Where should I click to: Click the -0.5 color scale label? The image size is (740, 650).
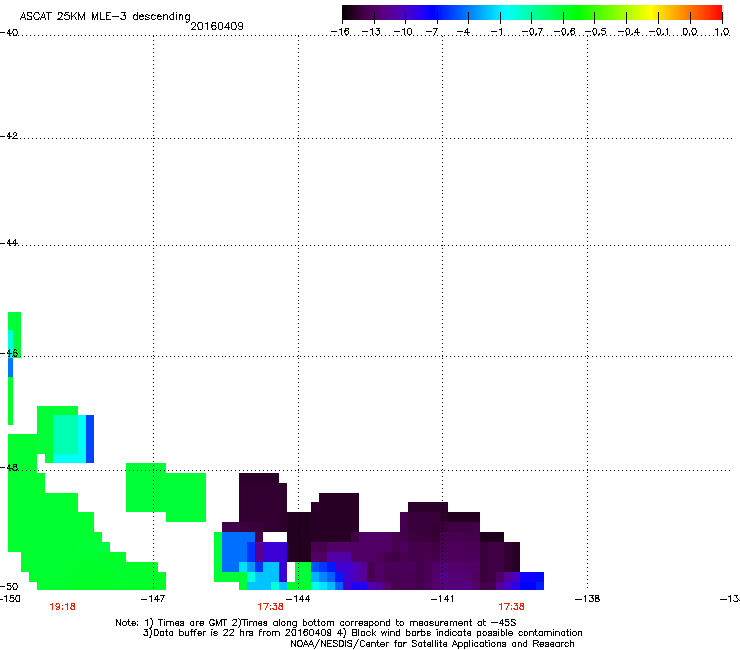pos(596,32)
